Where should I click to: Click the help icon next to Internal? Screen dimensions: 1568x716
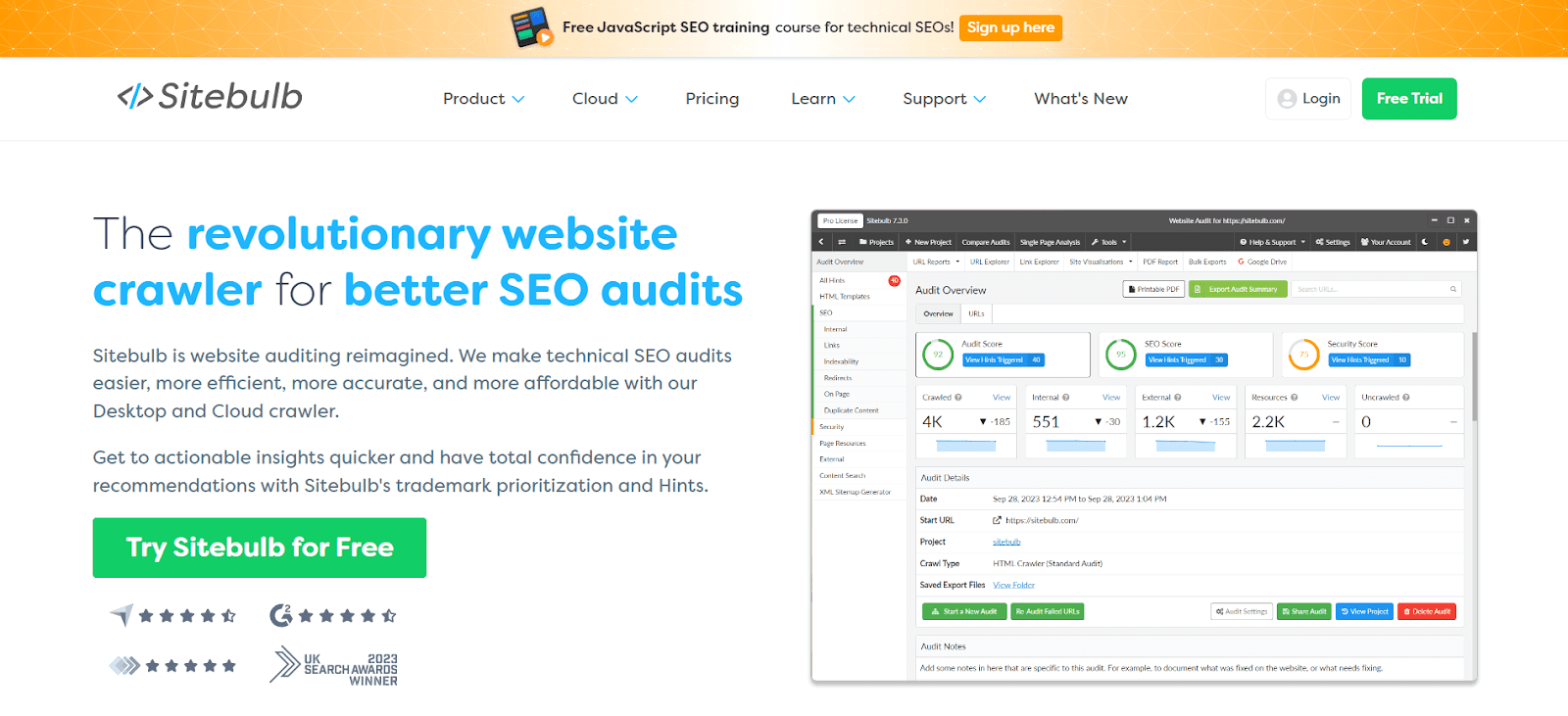[x=1066, y=398]
